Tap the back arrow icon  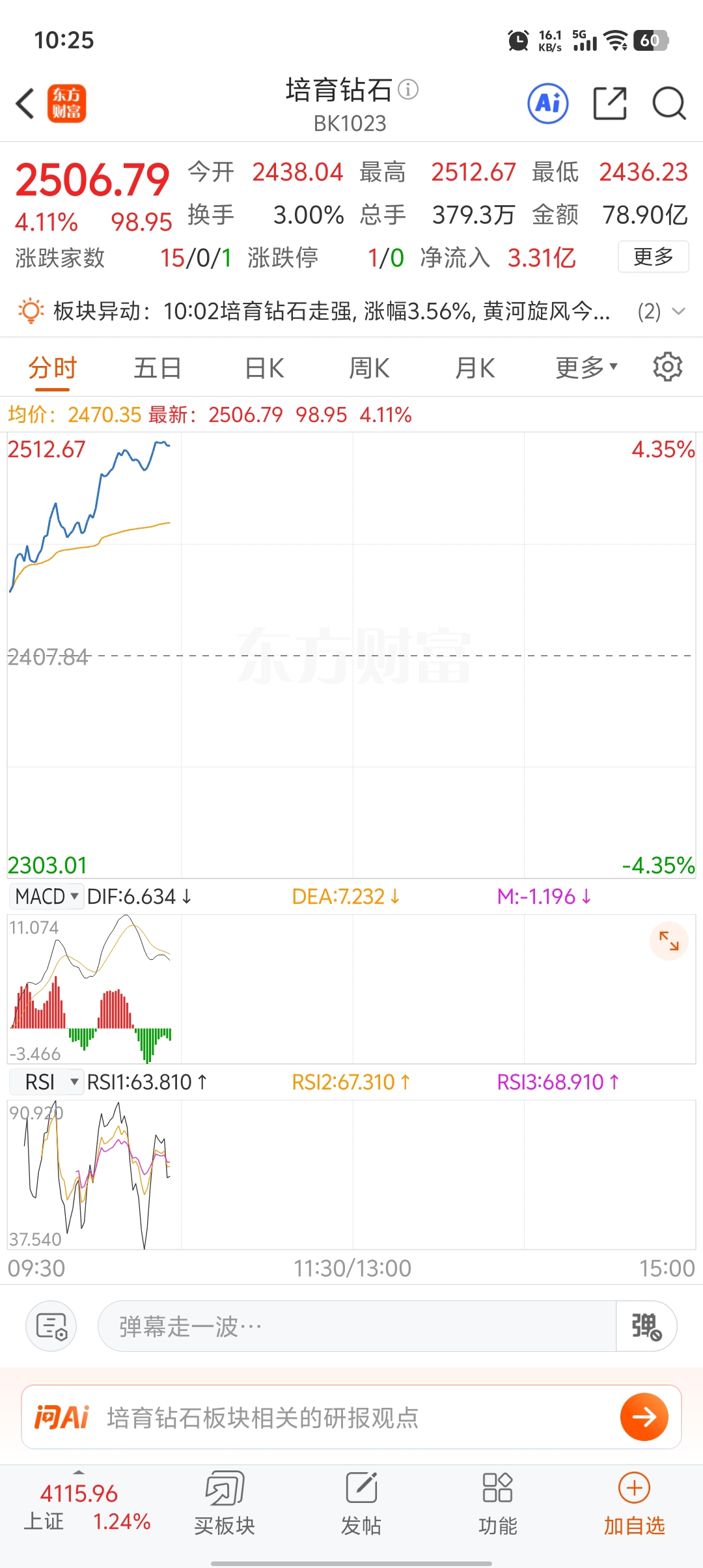pos(25,104)
